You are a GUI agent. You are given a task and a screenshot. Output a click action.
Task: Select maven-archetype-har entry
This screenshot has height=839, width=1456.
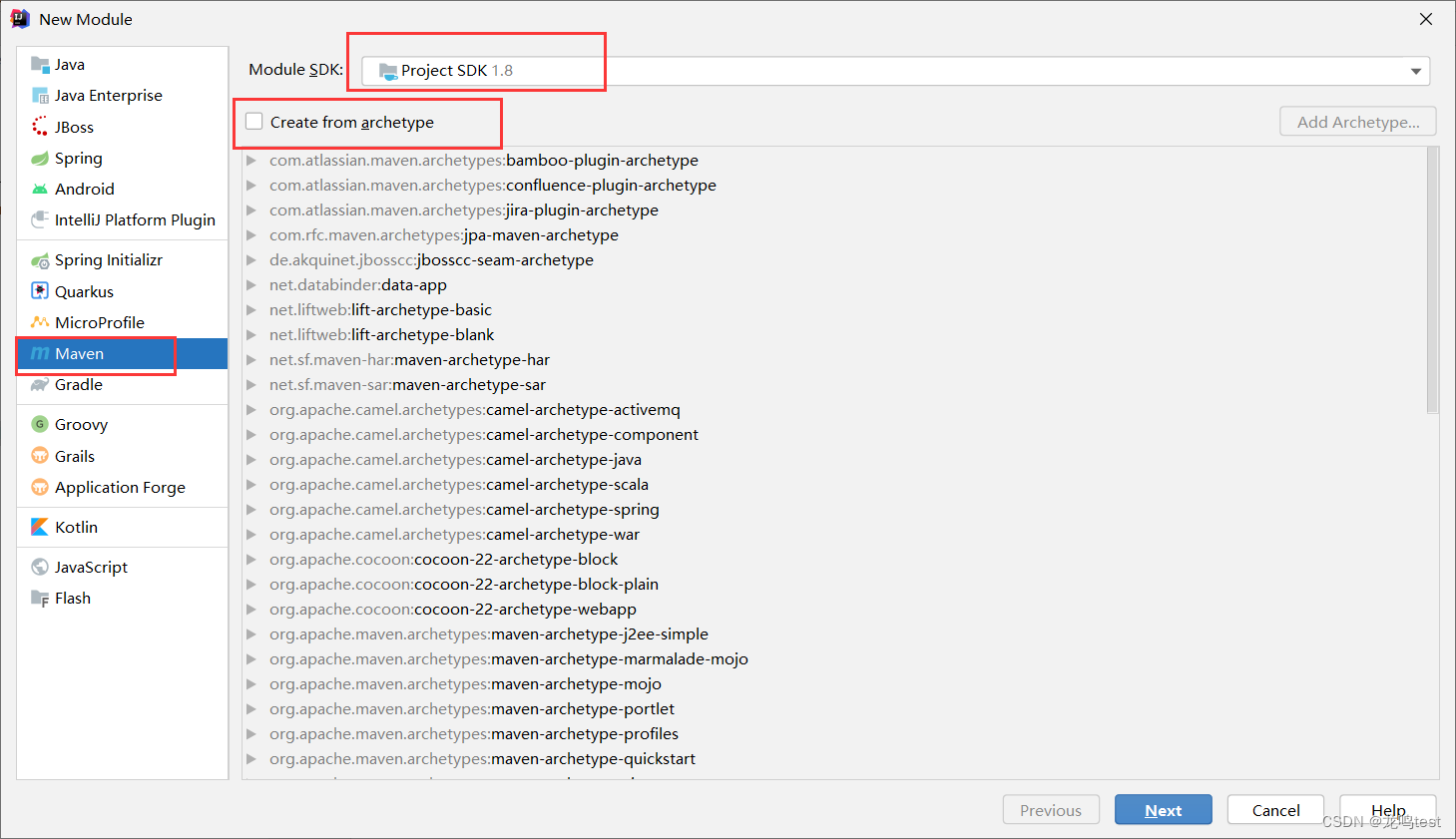click(409, 360)
